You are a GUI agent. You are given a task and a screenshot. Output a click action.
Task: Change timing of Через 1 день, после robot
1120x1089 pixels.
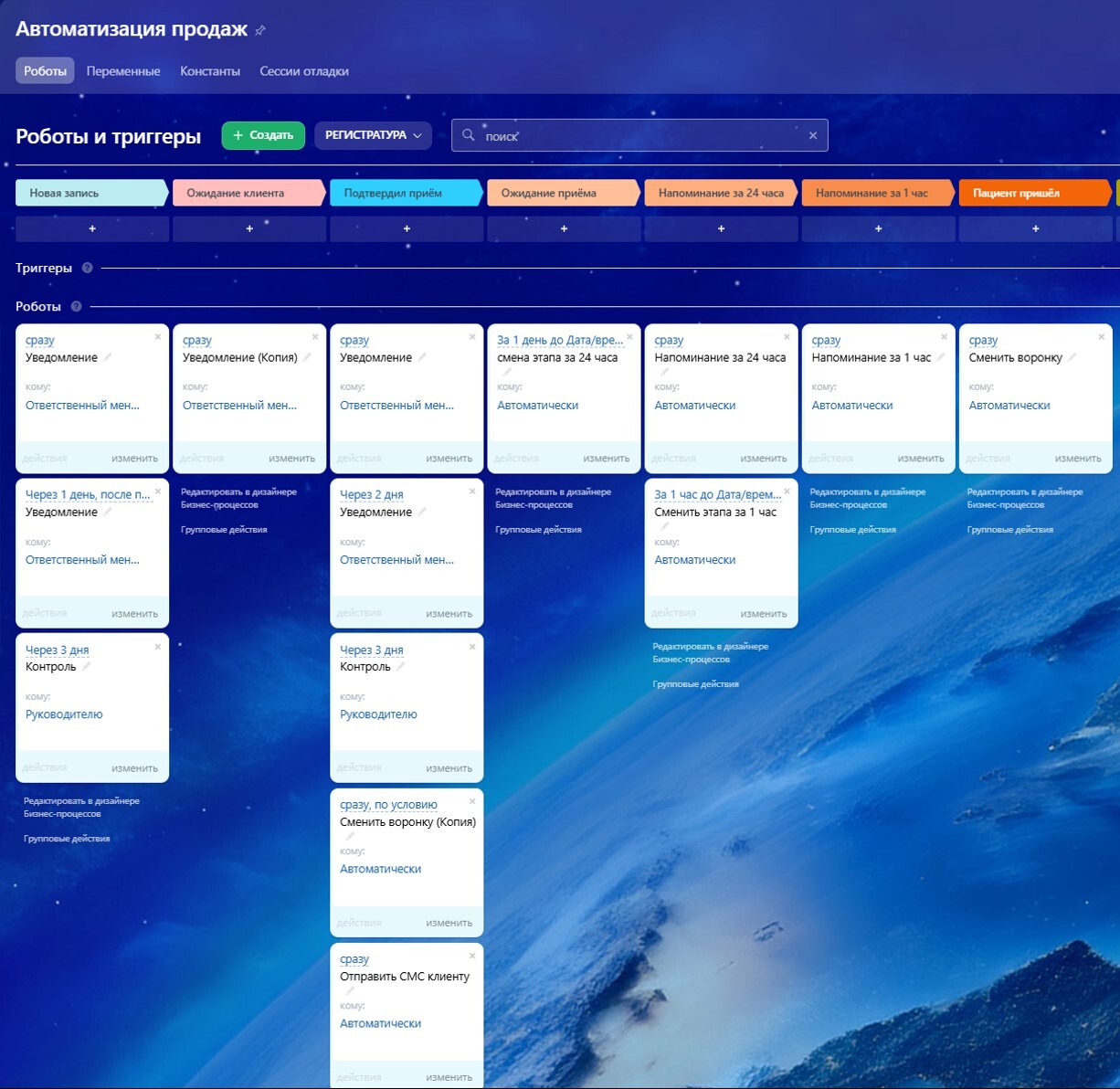(88, 494)
